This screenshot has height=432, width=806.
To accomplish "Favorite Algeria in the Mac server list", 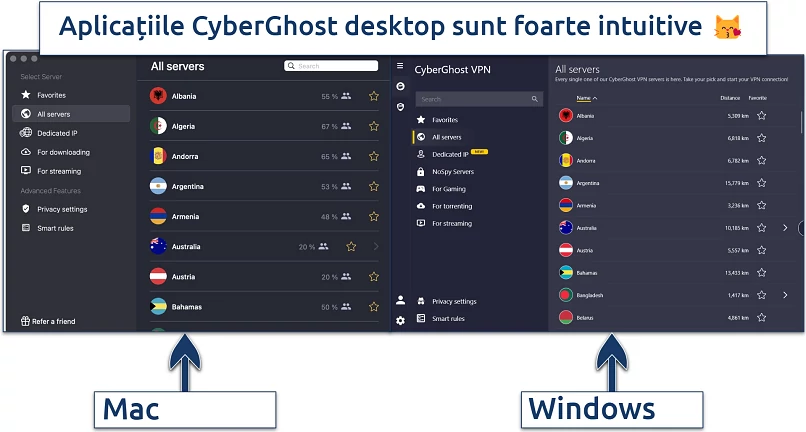I will 374,126.
